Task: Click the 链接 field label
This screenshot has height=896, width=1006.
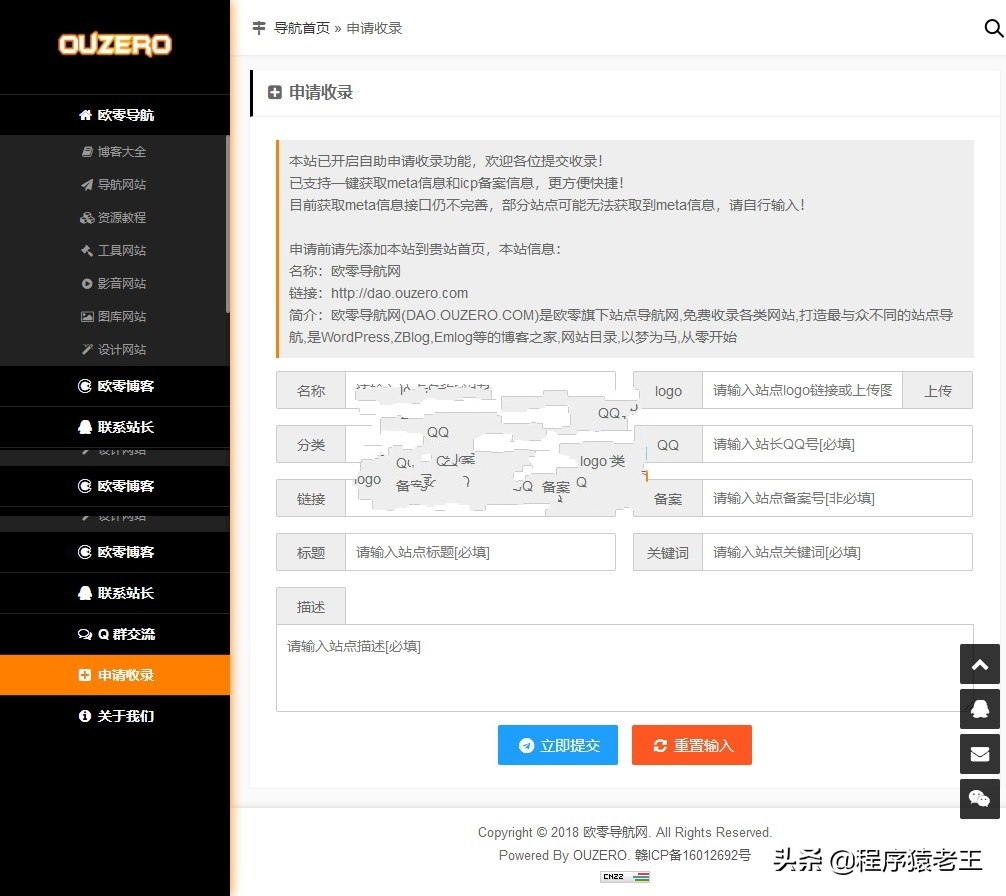Action: pyautogui.click(x=311, y=498)
